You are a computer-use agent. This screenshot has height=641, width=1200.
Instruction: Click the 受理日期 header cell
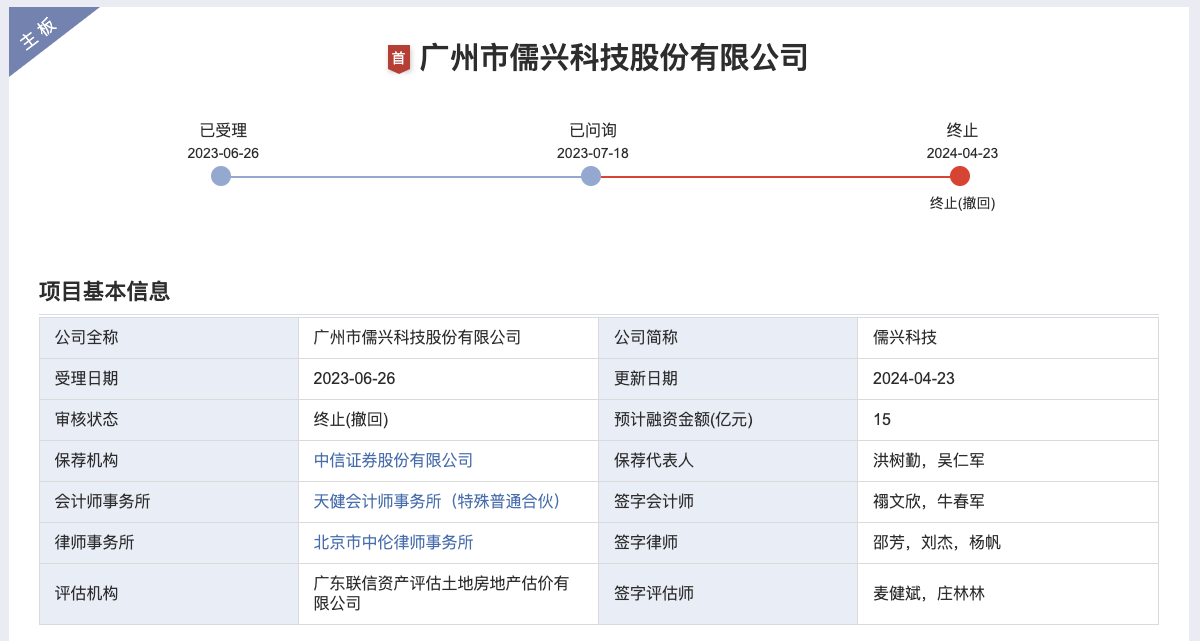169,379
